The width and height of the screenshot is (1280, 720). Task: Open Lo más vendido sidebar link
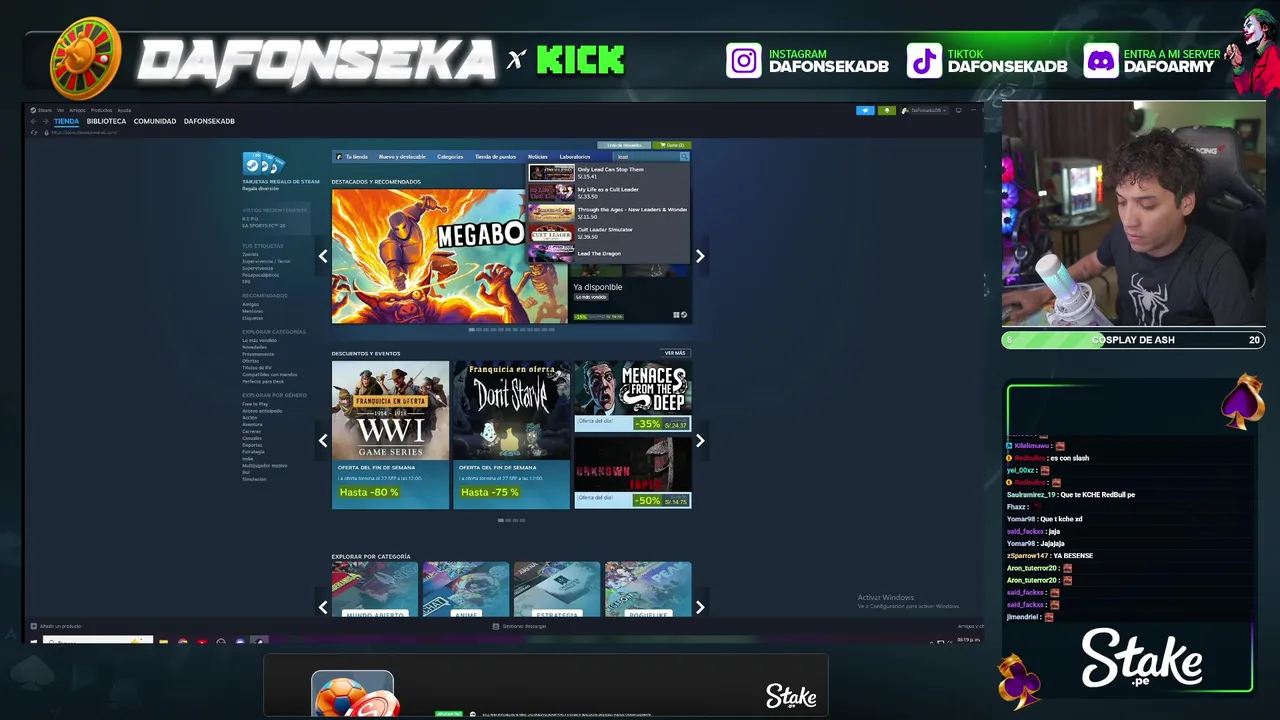point(259,340)
